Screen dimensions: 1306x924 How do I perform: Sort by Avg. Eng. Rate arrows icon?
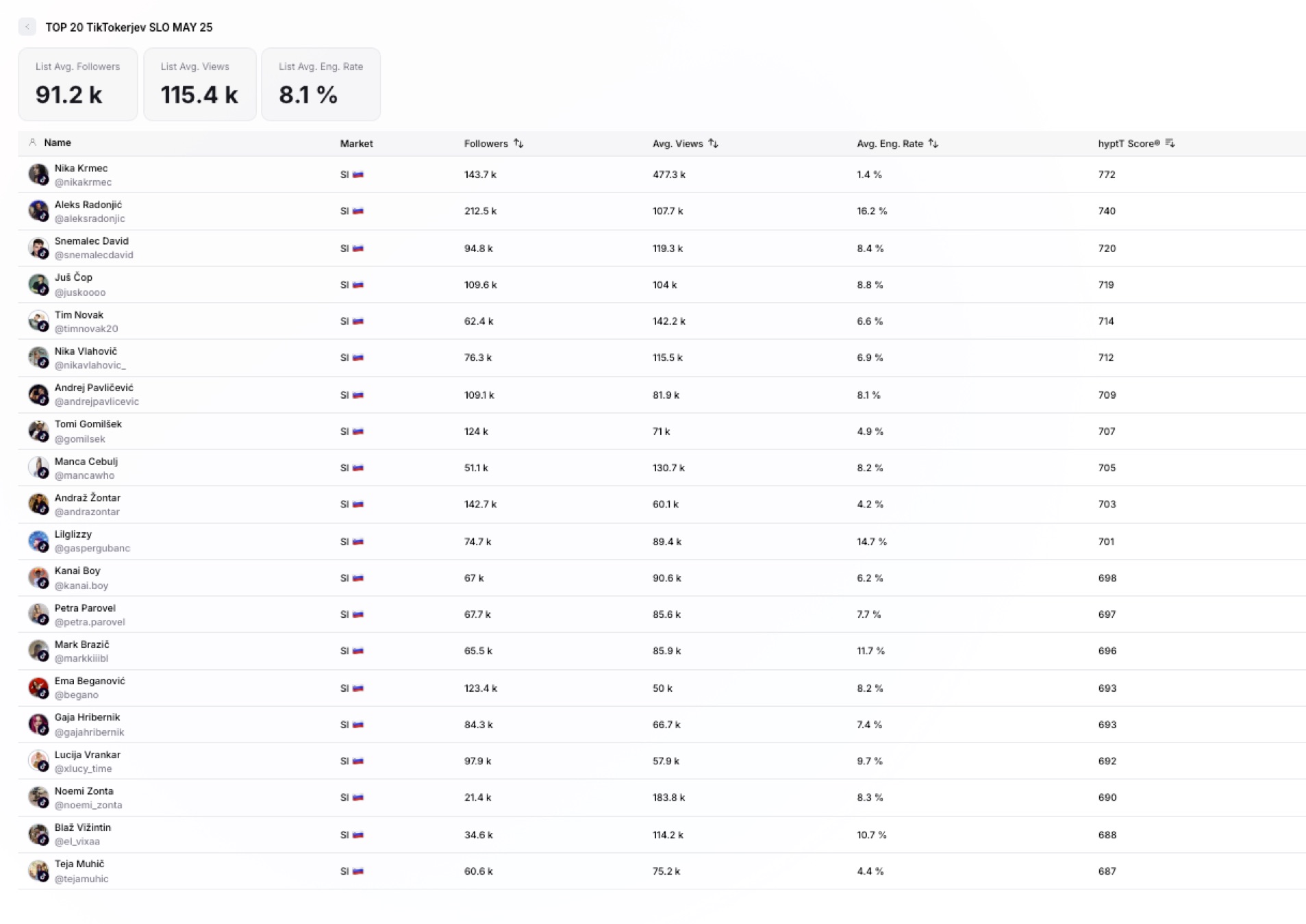tap(933, 143)
